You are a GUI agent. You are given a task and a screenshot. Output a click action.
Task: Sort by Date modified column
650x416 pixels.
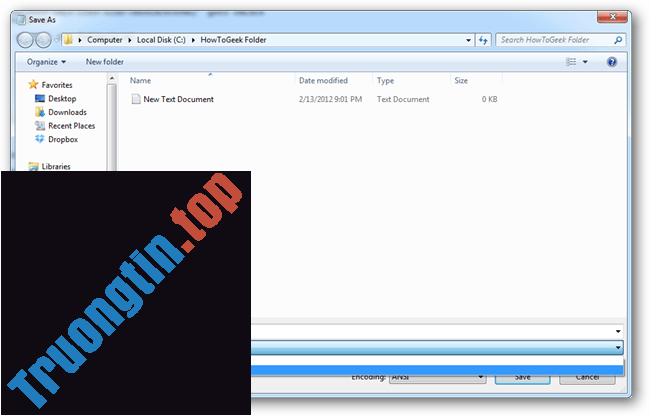pyautogui.click(x=323, y=80)
